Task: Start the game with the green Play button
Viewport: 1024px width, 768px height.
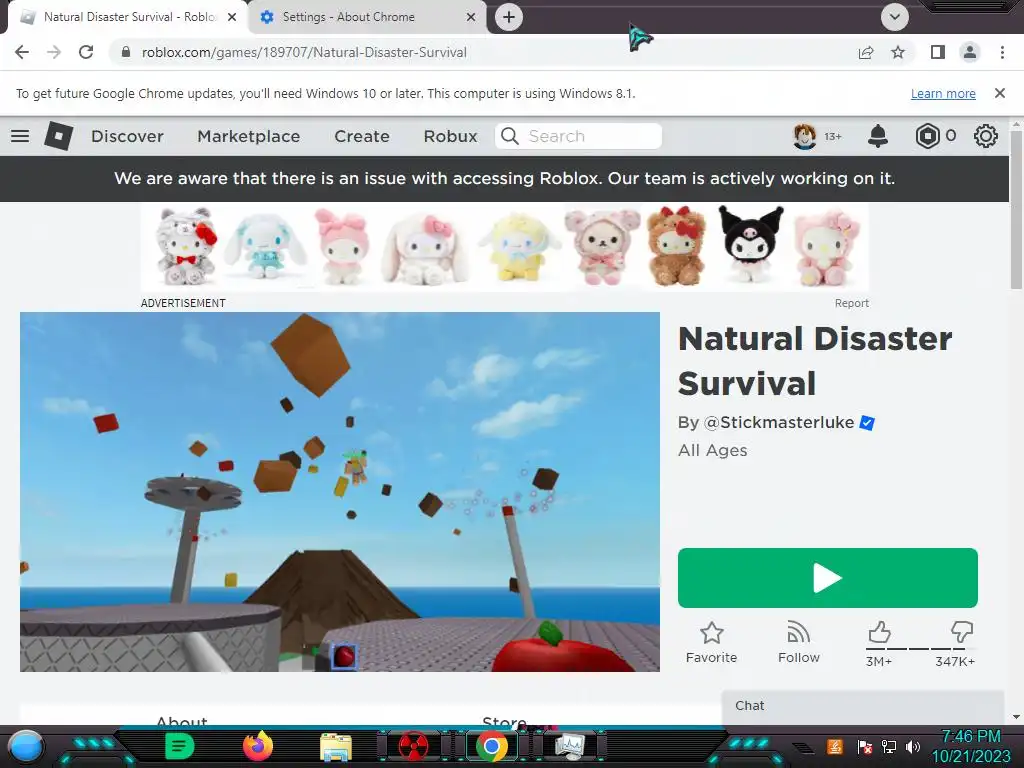Action: tap(827, 578)
